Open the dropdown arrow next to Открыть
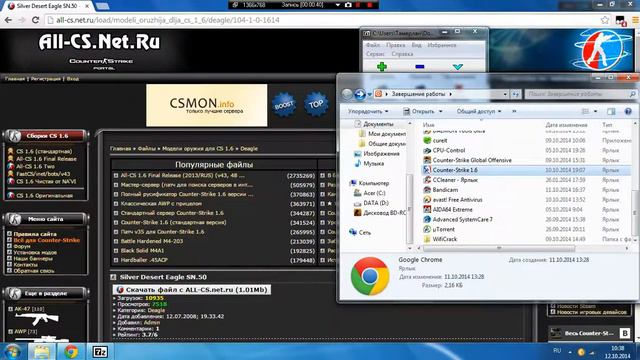This screenshot has height=360, width=640. (440, 111)
